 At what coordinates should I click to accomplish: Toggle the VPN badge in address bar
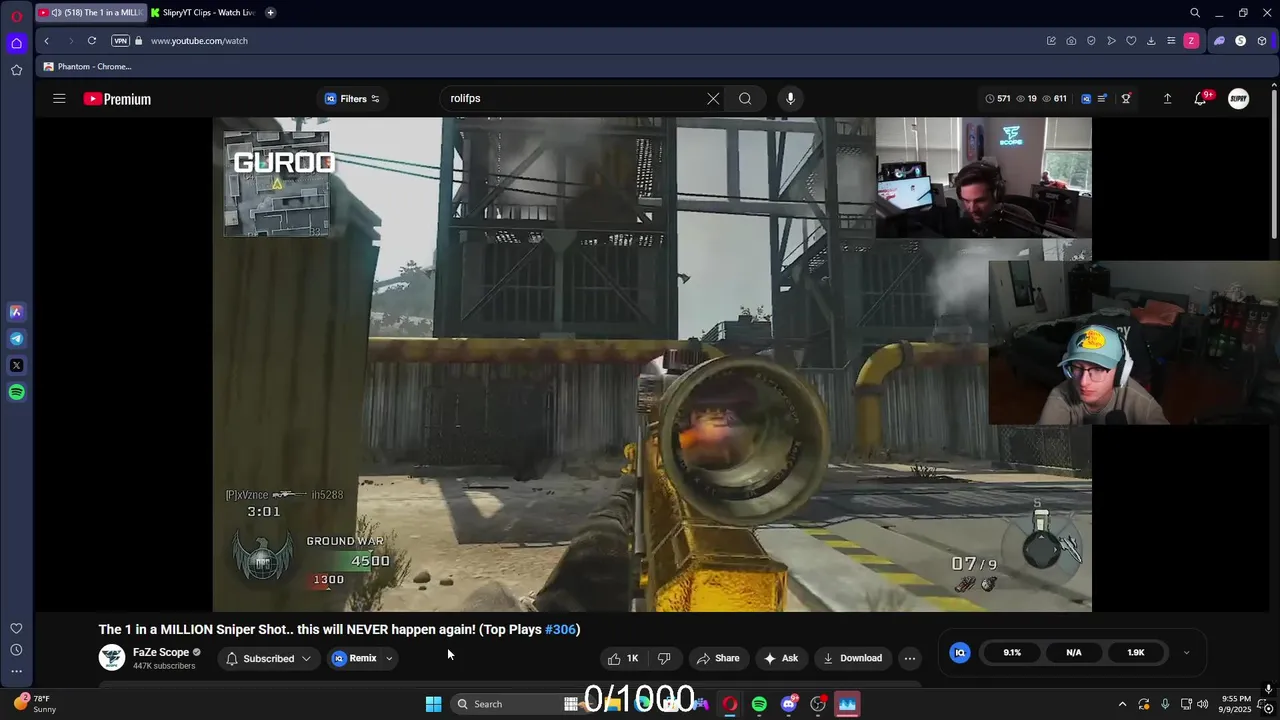point(121,41)
